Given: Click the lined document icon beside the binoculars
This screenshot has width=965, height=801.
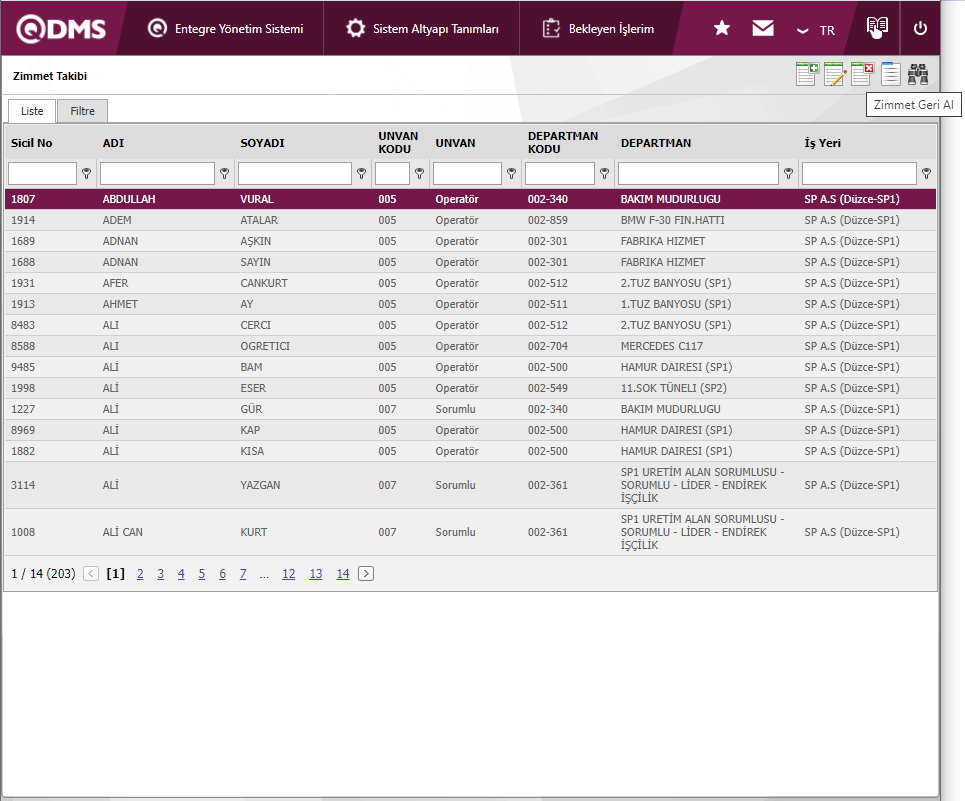Looking at the screenshot, I should tap(891, 75).
